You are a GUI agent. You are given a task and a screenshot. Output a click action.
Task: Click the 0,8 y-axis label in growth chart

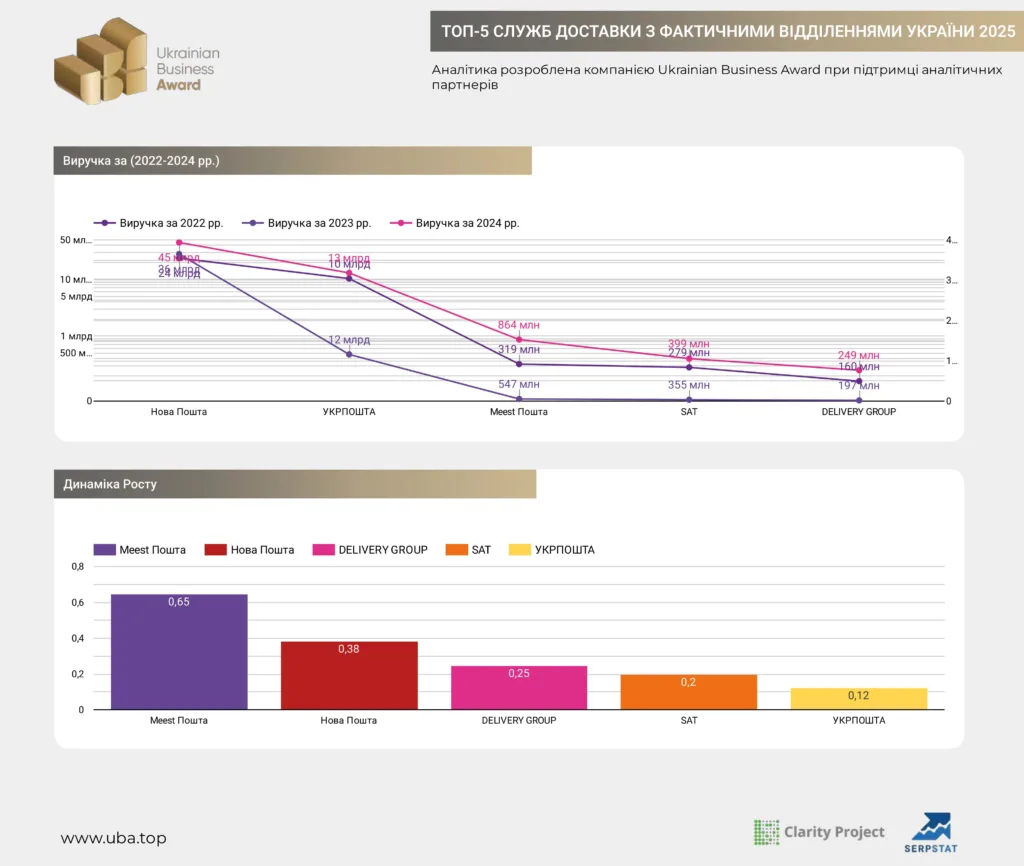click(x=78, y=567)
